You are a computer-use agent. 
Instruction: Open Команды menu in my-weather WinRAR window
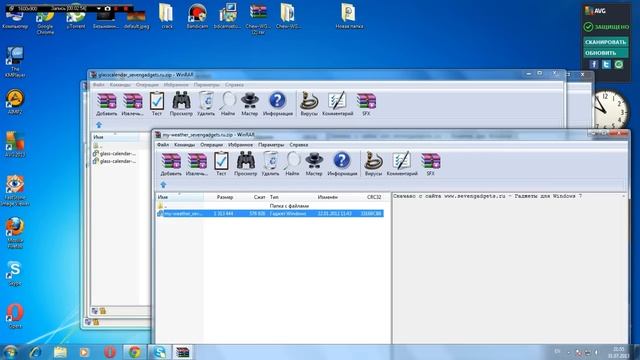tap(184, 145)
